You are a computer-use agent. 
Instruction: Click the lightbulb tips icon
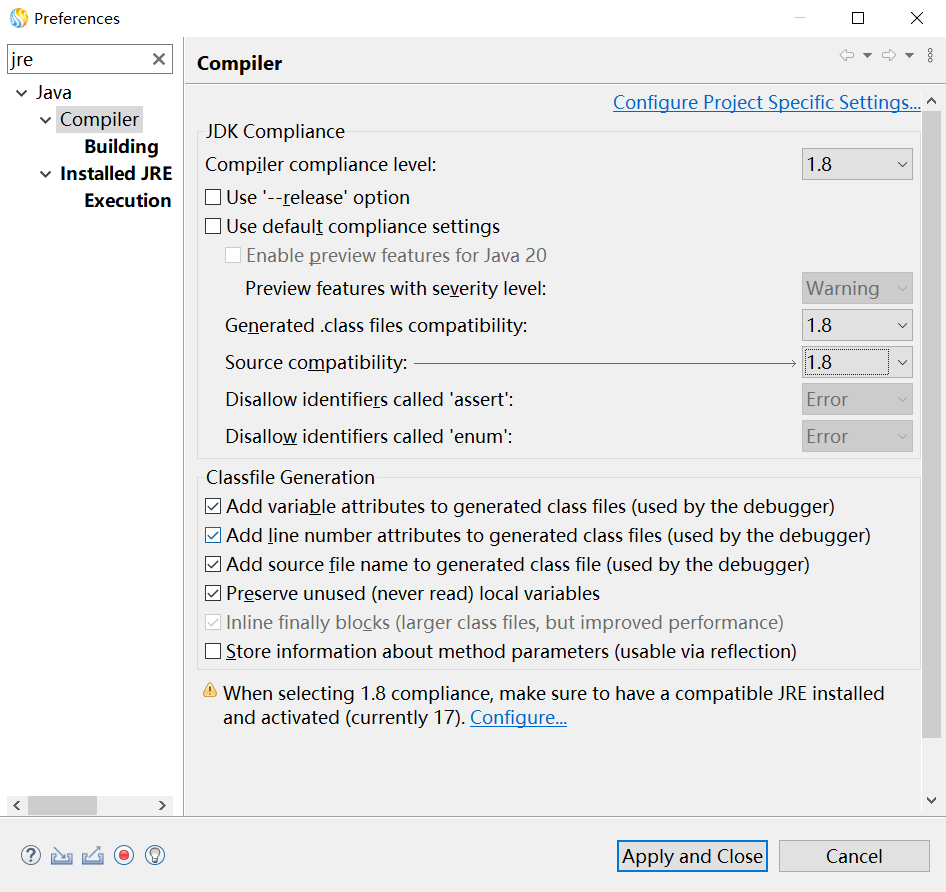click(x=155, y=855)
